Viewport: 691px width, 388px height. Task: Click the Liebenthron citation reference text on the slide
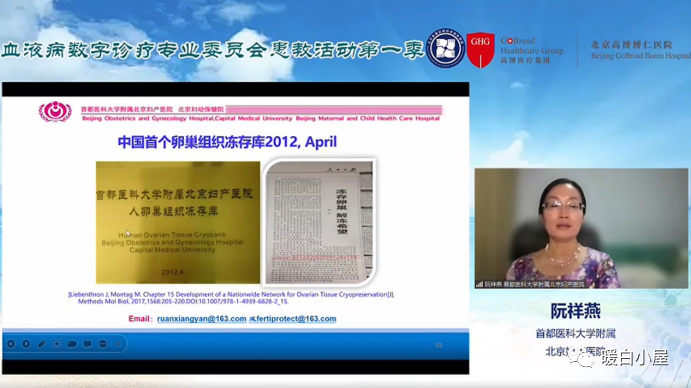[x=231, y=298]
